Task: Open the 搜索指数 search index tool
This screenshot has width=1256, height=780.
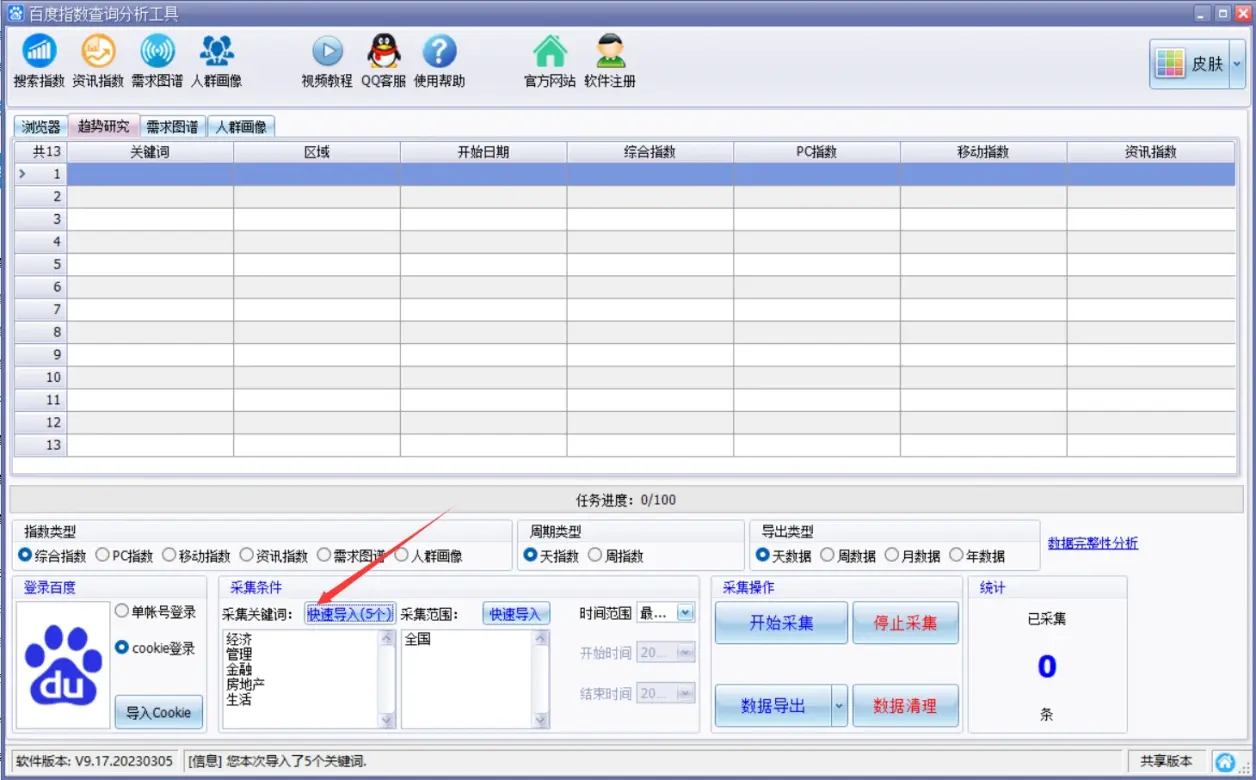Action: coord(40,62)
